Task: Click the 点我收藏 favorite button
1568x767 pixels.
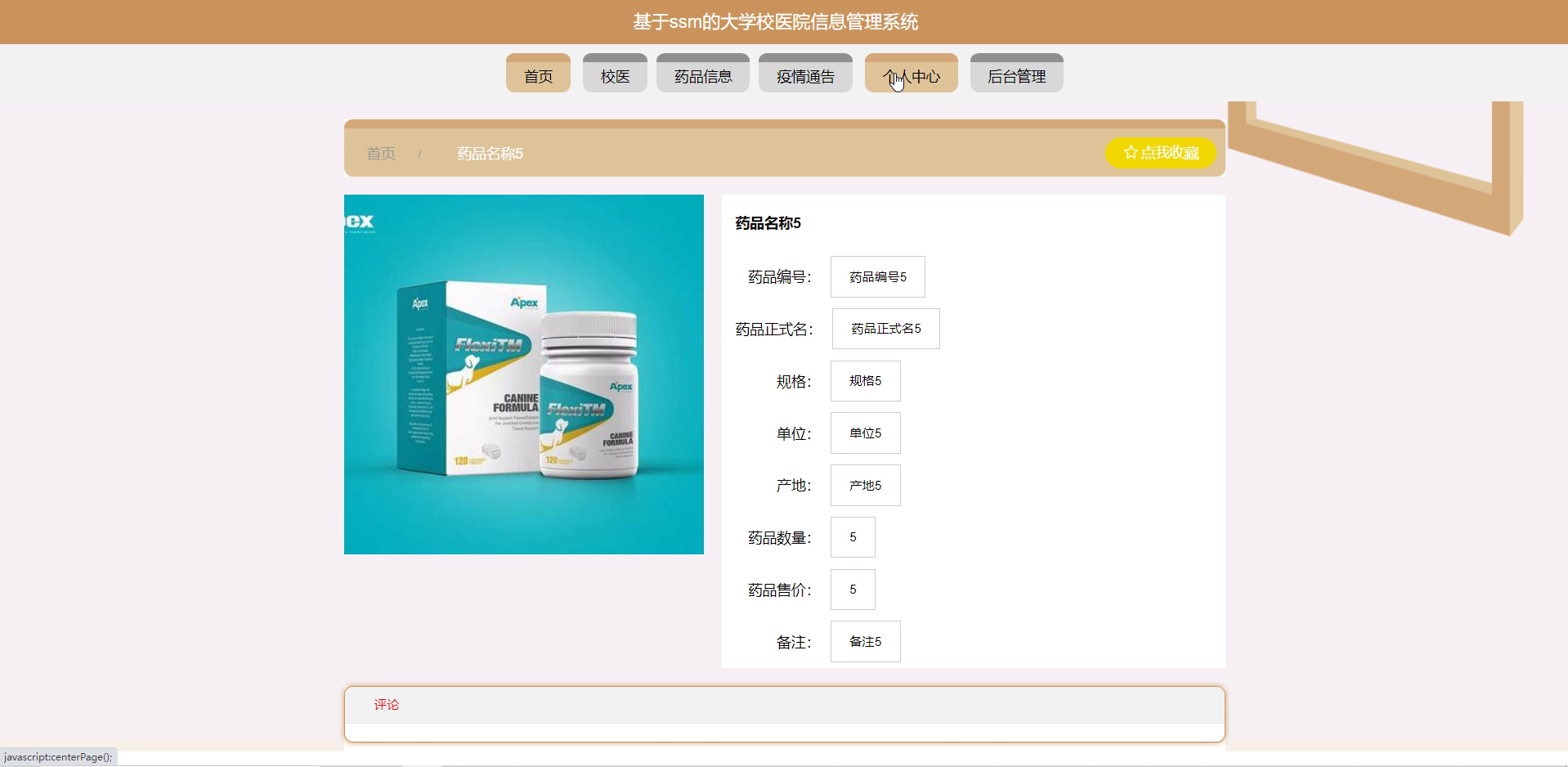Action: [1161, 153]
